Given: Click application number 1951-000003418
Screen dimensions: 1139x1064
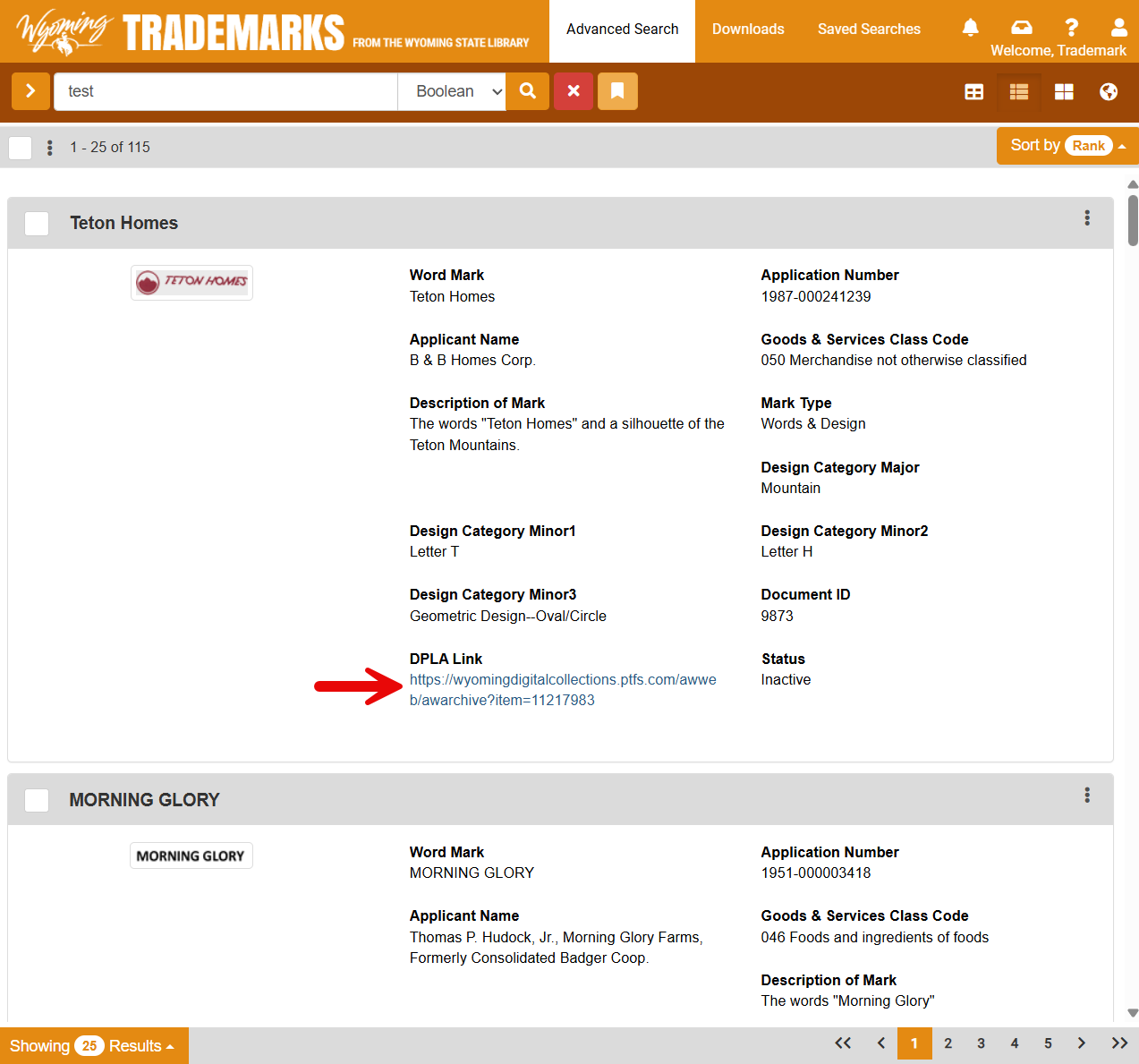Looking at the screenshot, I should [x=816, y=873].
